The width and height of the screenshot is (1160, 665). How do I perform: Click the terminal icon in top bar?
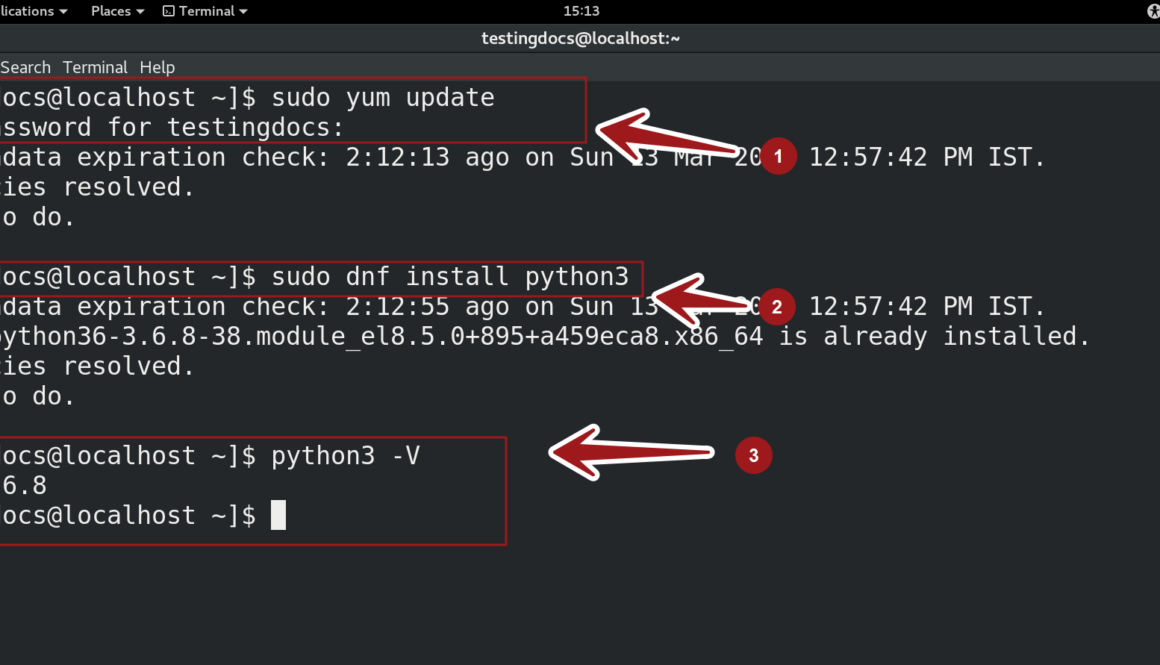168,11
